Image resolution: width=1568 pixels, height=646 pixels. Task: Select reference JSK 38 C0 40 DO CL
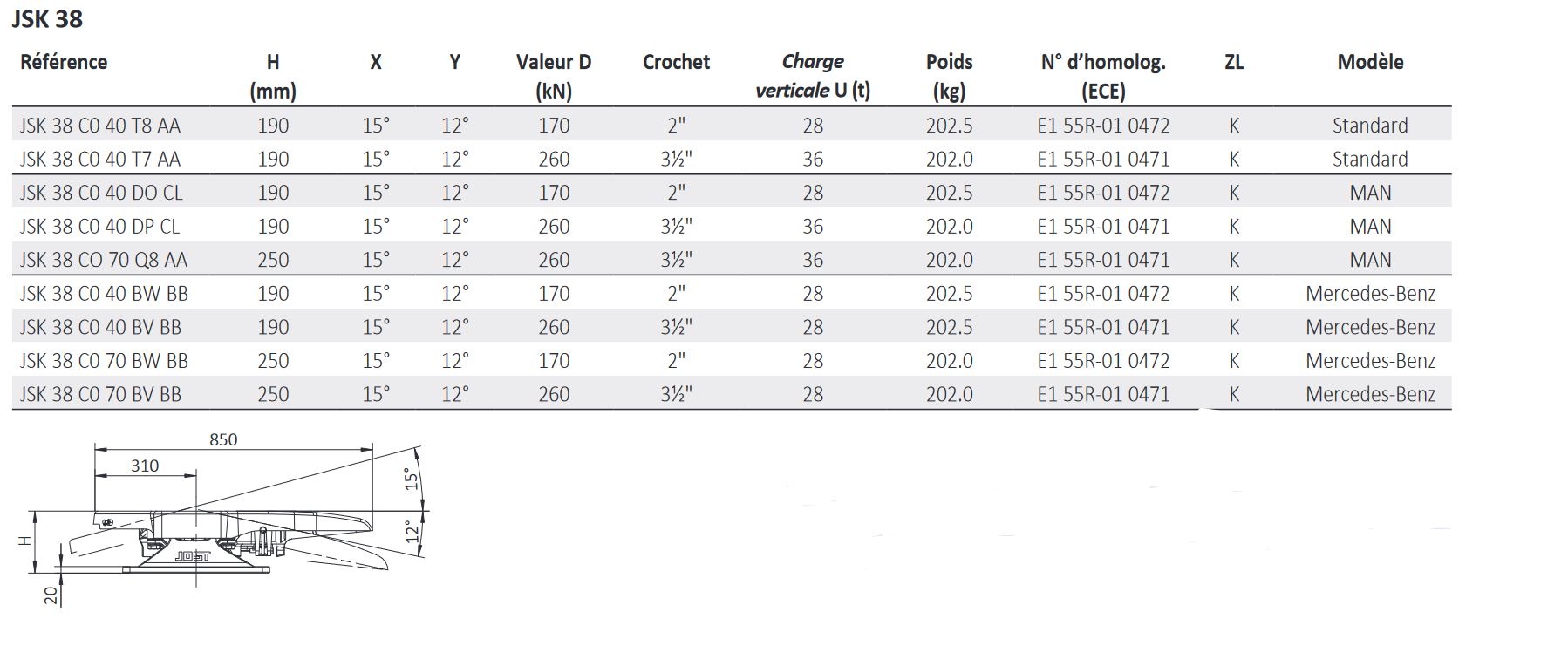[101, 193]
